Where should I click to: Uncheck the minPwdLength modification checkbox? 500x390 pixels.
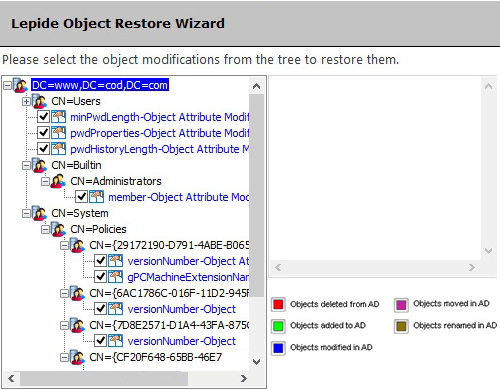pyautogui.click(x=43, y=117)
